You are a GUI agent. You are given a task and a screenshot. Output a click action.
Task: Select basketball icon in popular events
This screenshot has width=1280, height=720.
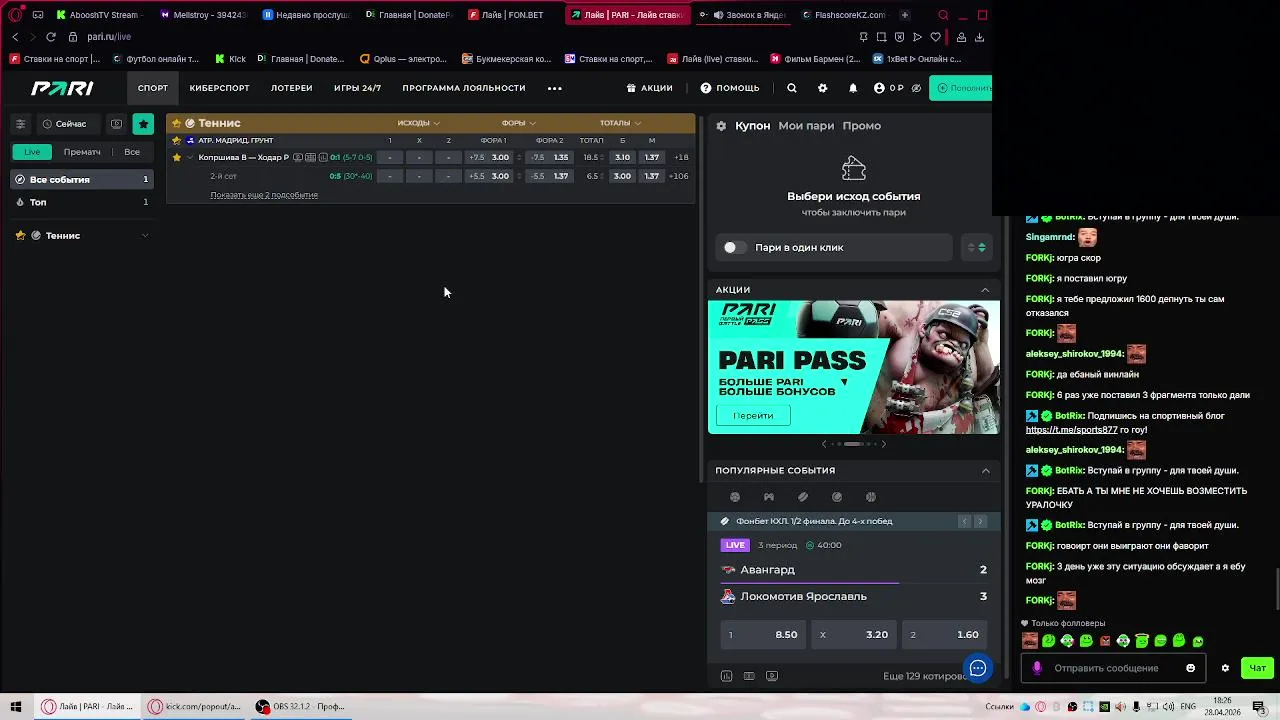tap(871, 497)
